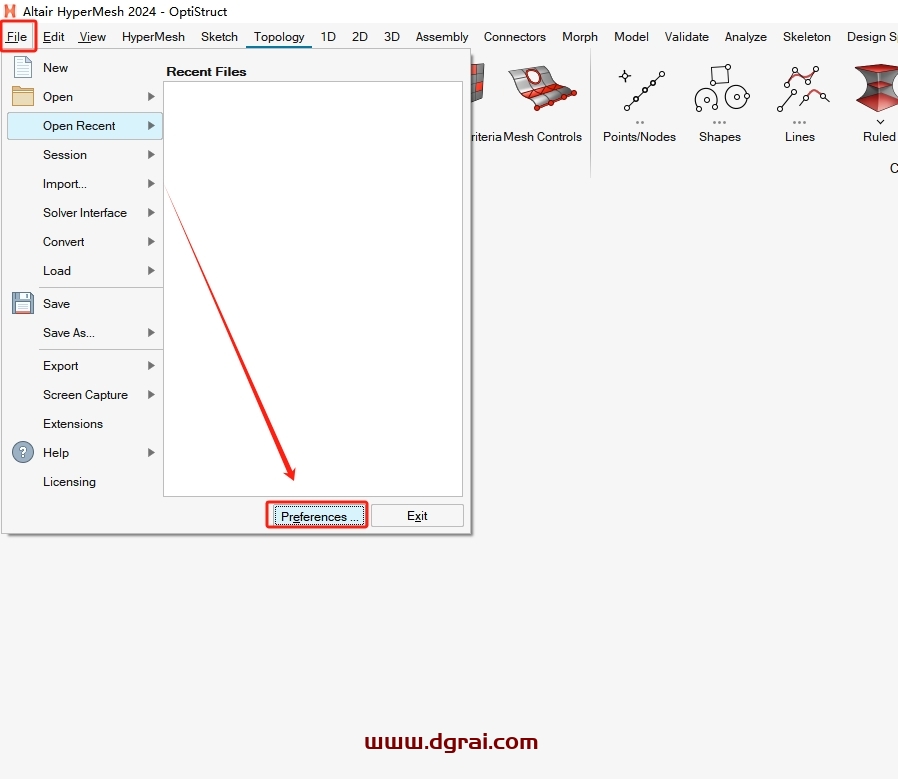
Task: Open the Ruled tool dropdown chevron
Action: pos(880,122)
